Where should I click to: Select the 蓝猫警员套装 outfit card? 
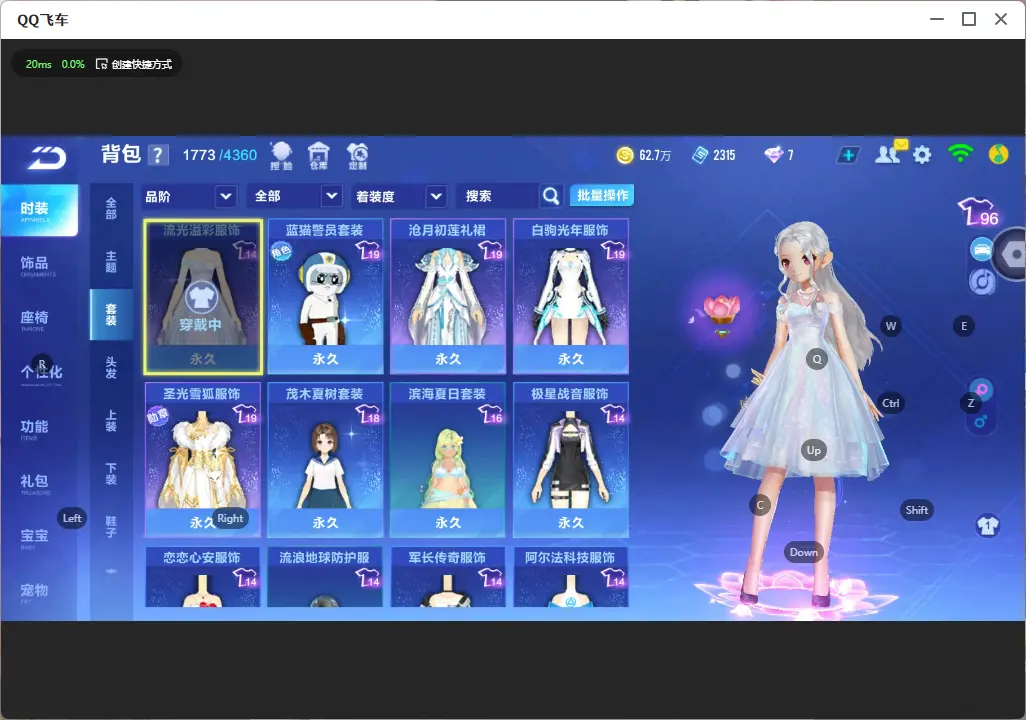325,297
